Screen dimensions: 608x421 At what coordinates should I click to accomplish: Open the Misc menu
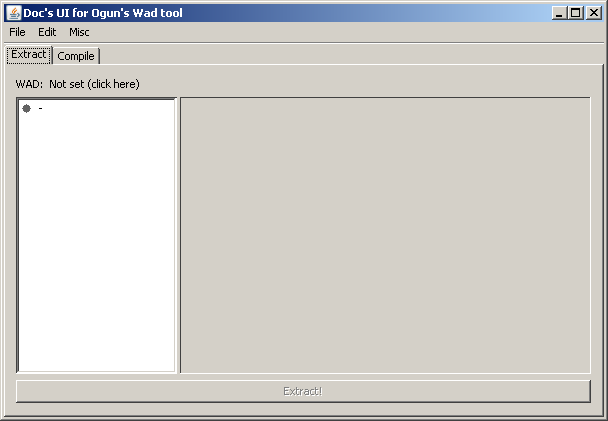click(x=79, y=32)
